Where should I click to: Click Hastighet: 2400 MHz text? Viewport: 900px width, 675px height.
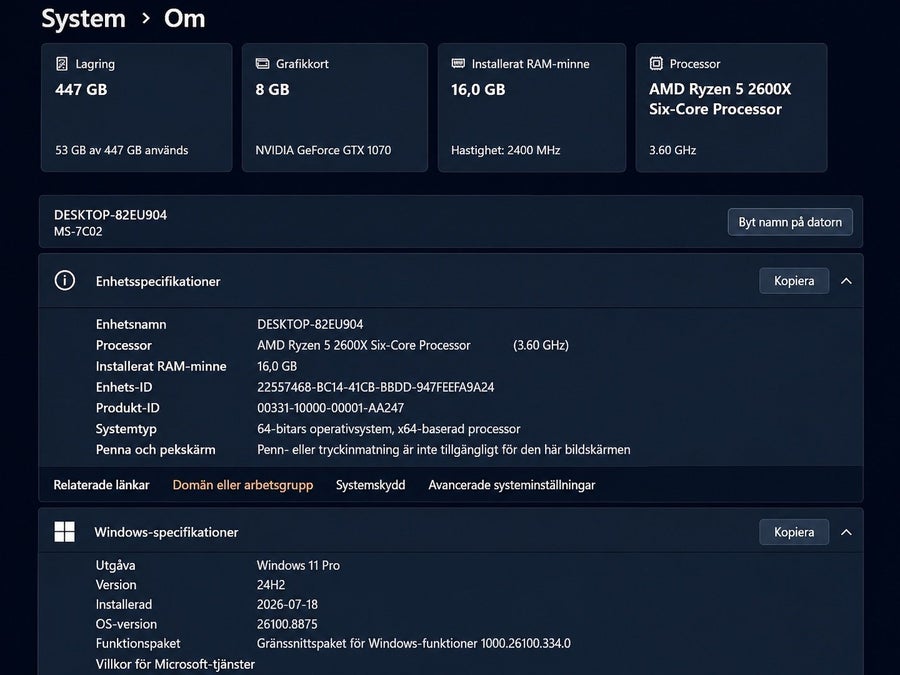506,150
